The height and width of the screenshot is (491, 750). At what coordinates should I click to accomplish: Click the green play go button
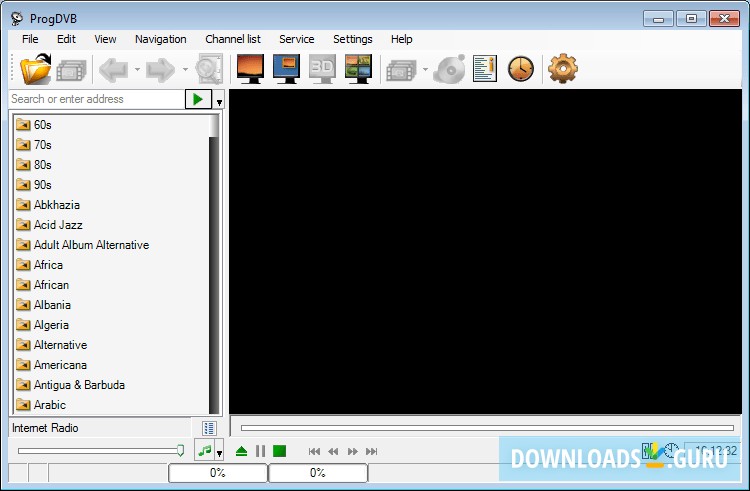[198, 99]
